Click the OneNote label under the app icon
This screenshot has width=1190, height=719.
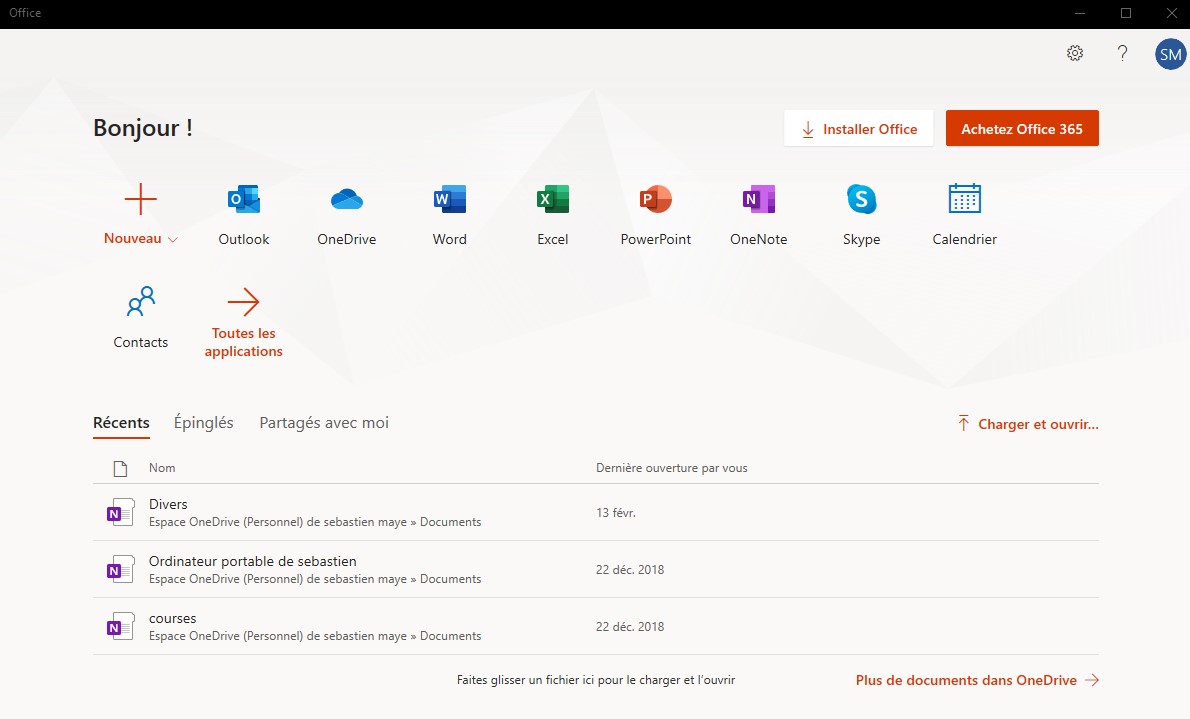point(759,239)
